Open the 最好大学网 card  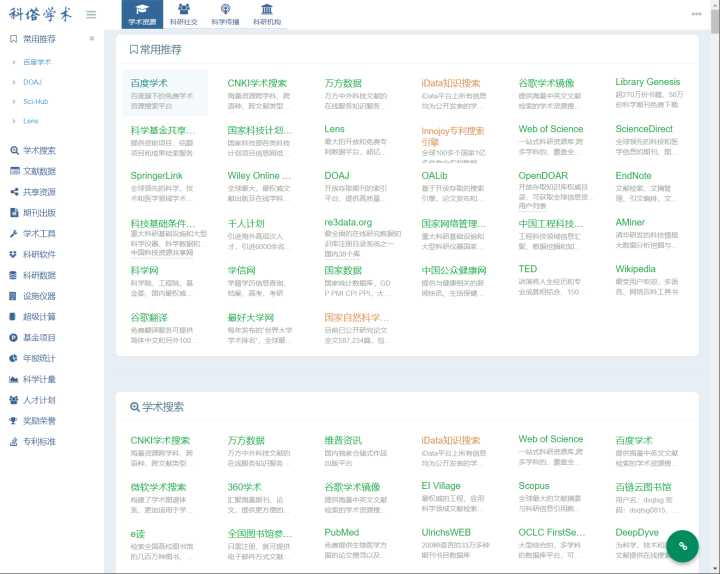(262, 328)
